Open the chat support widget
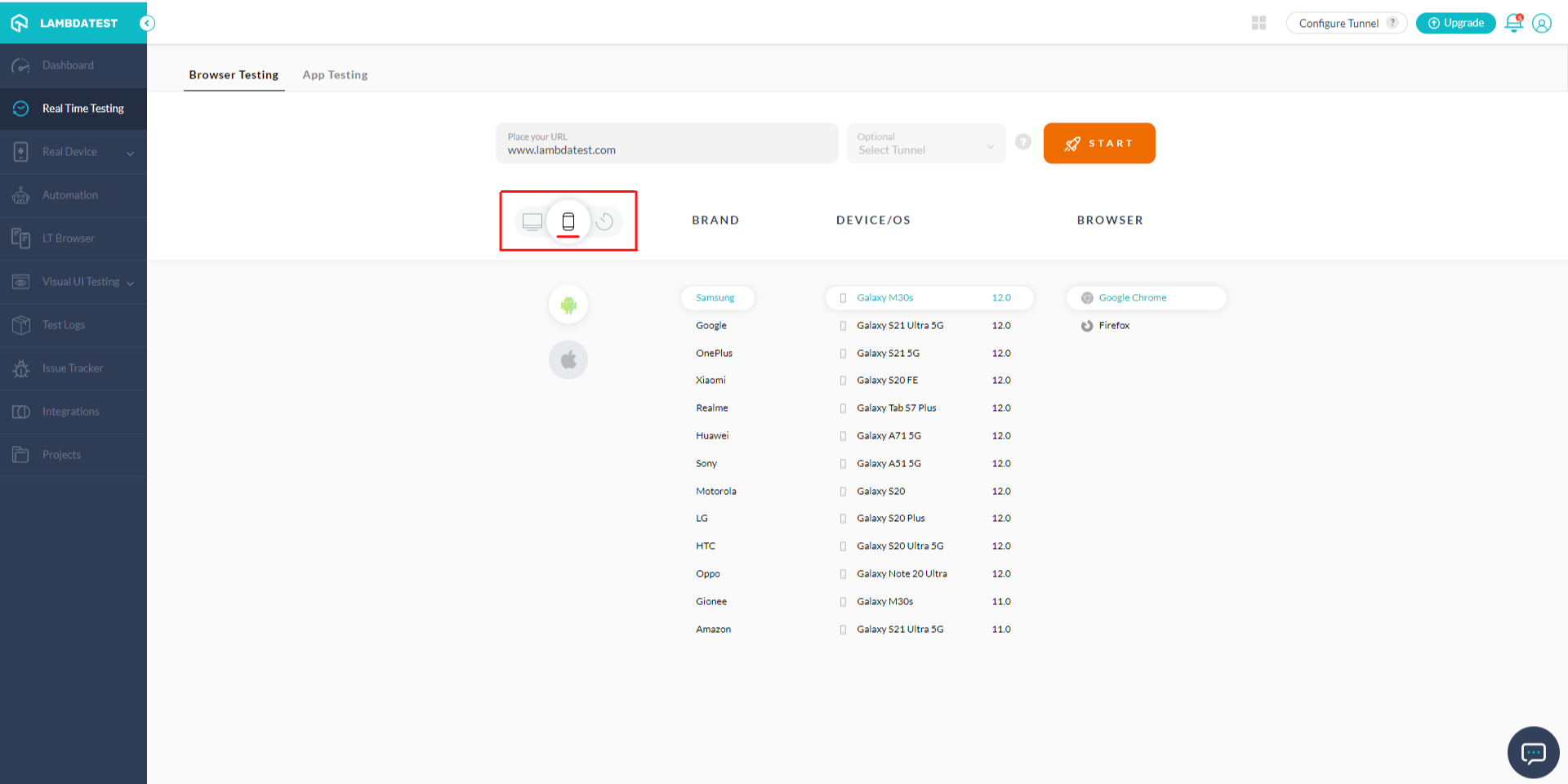 1533,752
